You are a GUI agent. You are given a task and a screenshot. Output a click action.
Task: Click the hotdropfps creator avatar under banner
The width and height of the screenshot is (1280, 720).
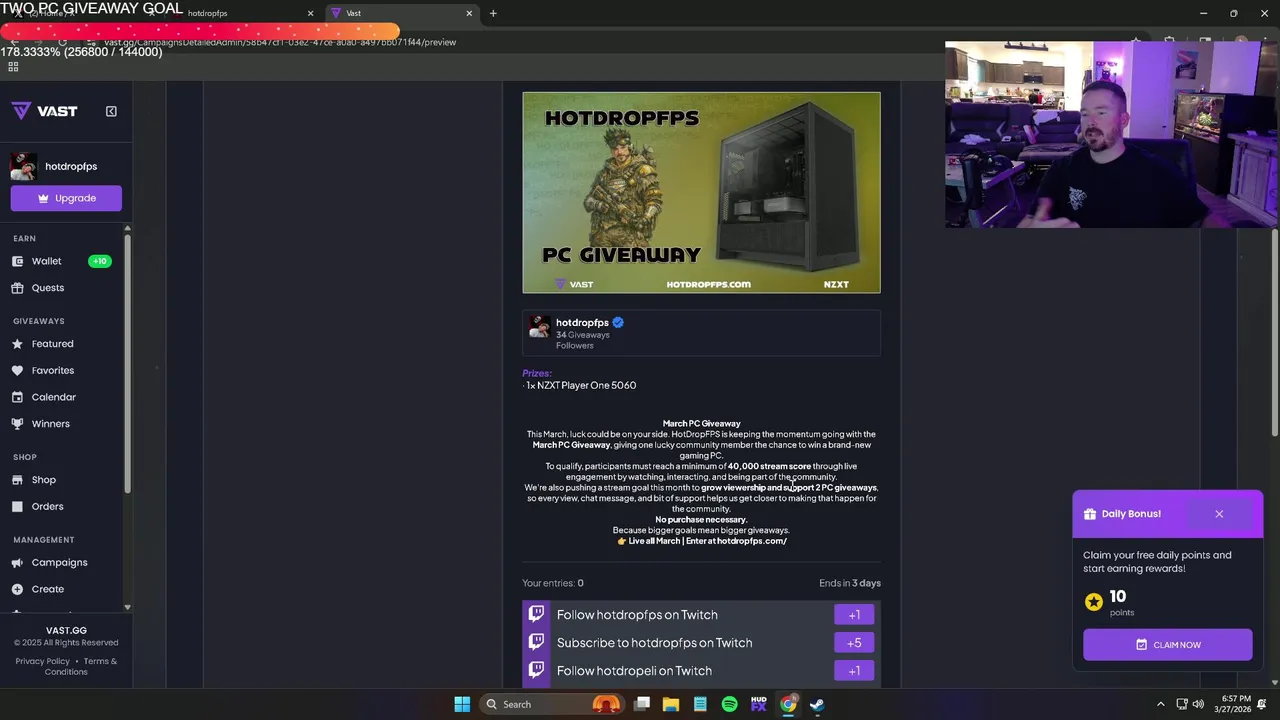(x=539, y=327)
